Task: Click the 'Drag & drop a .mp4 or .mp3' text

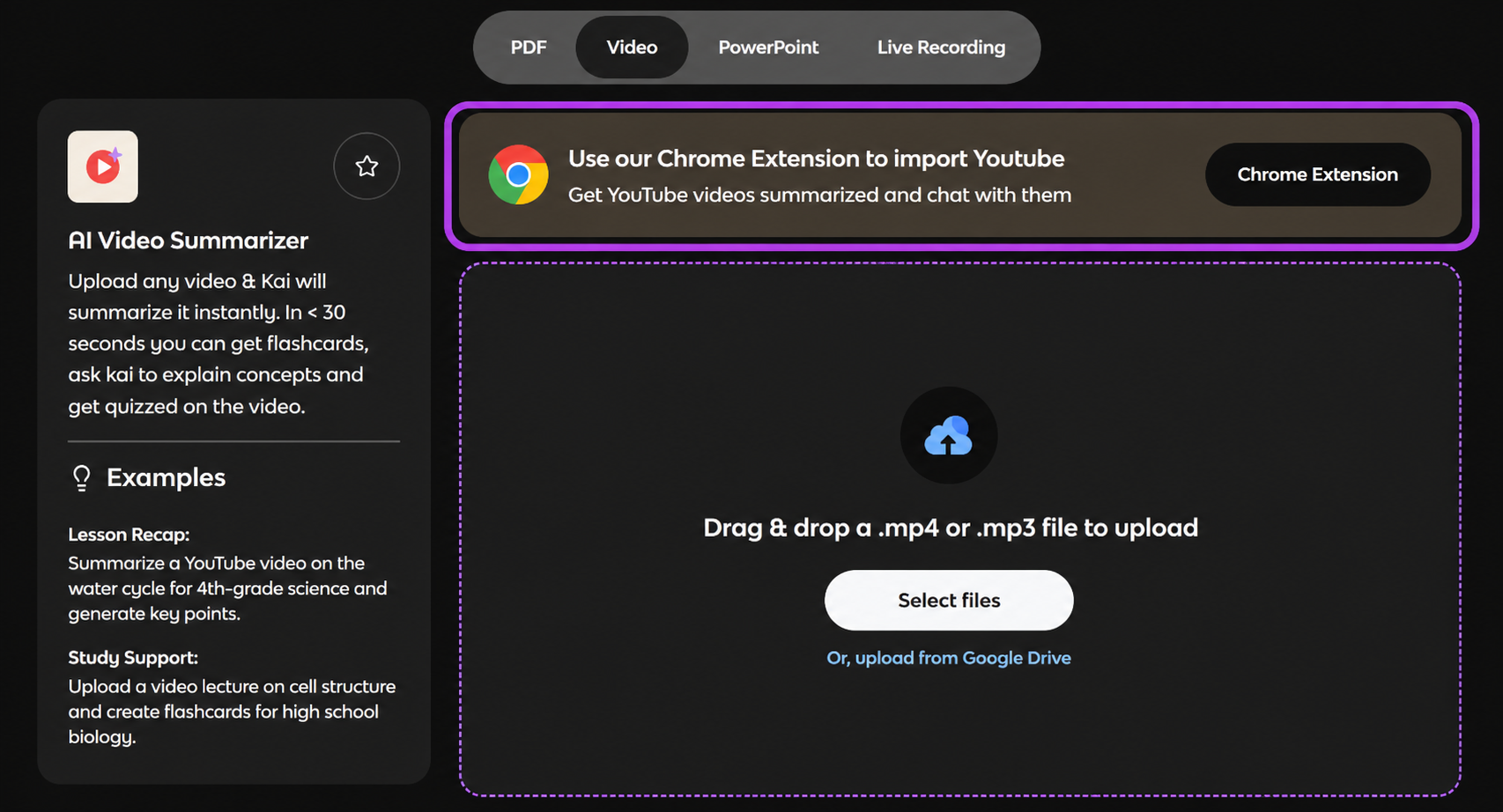Action: pos(951,528)
